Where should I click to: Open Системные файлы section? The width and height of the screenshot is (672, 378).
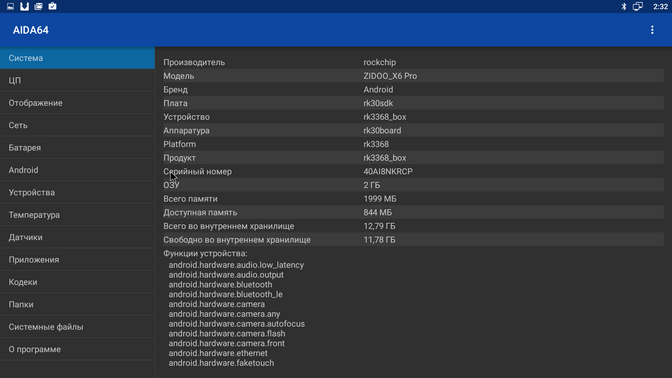pyautogui.click(x=77, y=327)
